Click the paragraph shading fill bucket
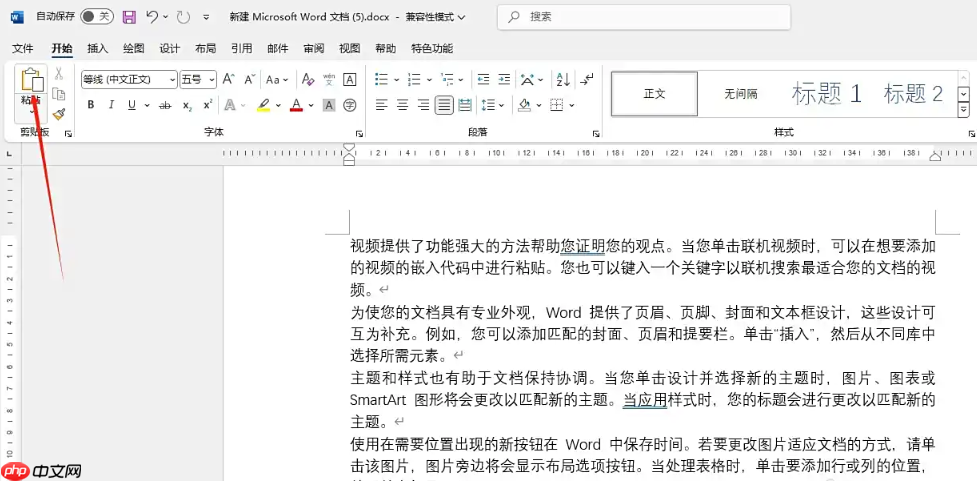 (524, 105)
